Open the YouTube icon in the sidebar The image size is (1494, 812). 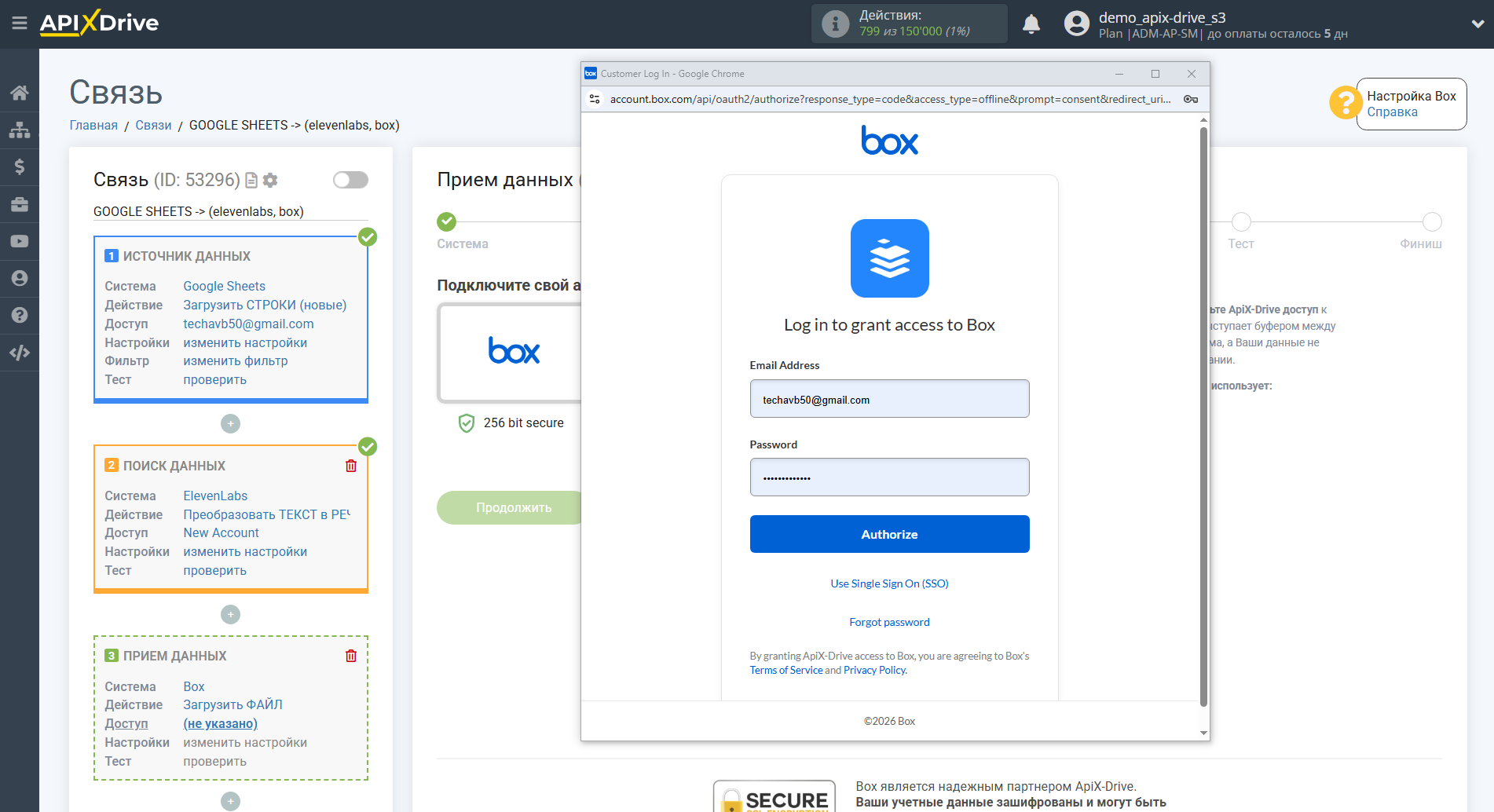[20, 240]
